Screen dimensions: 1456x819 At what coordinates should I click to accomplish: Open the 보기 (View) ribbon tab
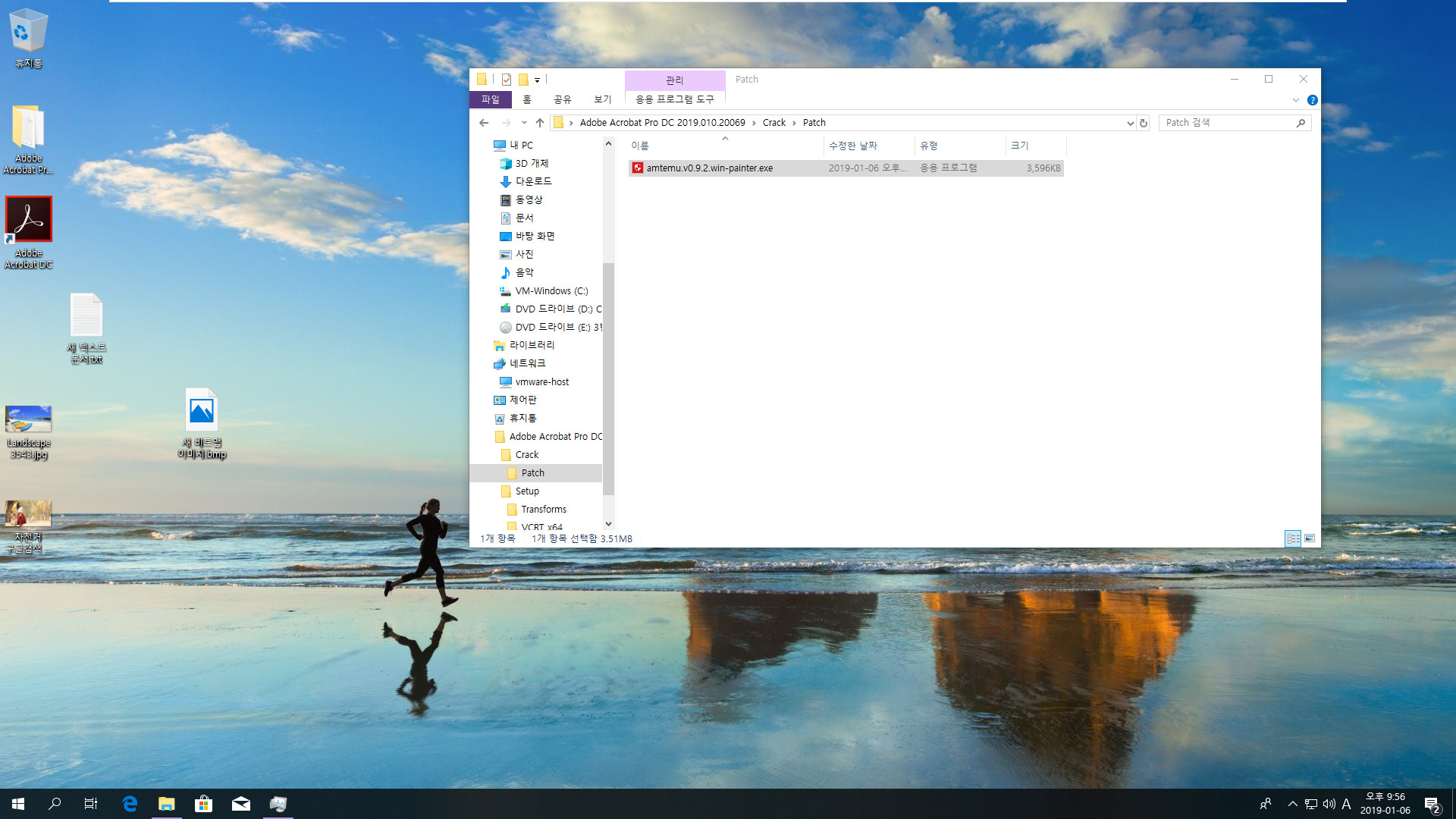click(x=603, y=99)
